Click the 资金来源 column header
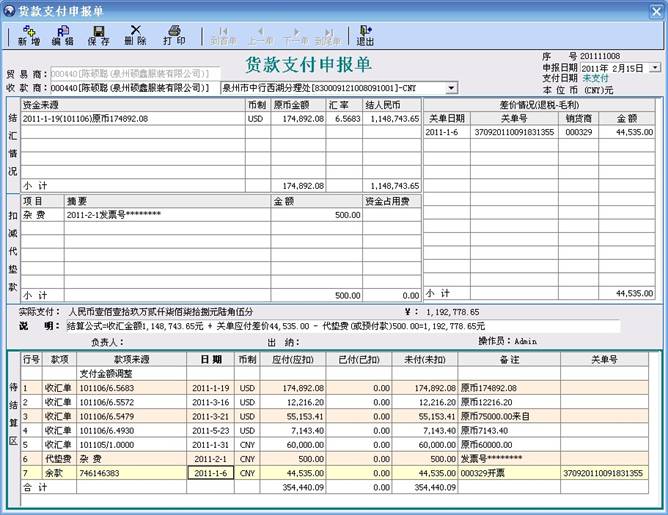 [133, 105]
